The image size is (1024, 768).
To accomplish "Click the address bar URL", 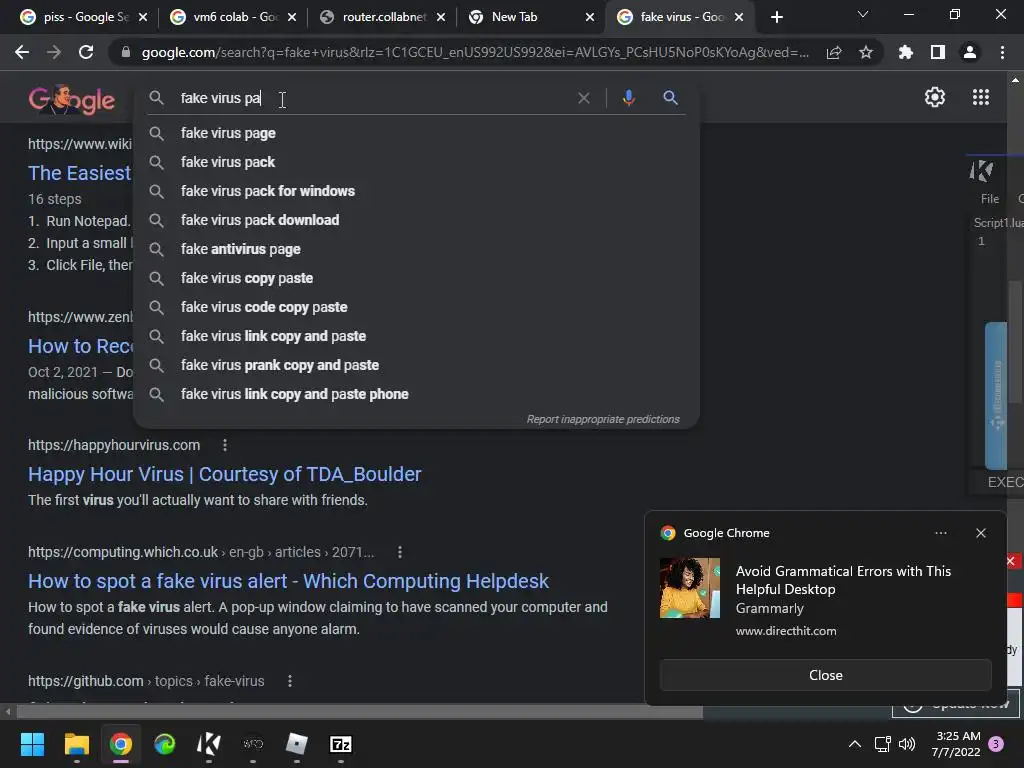I will click(x=475, y=52).
